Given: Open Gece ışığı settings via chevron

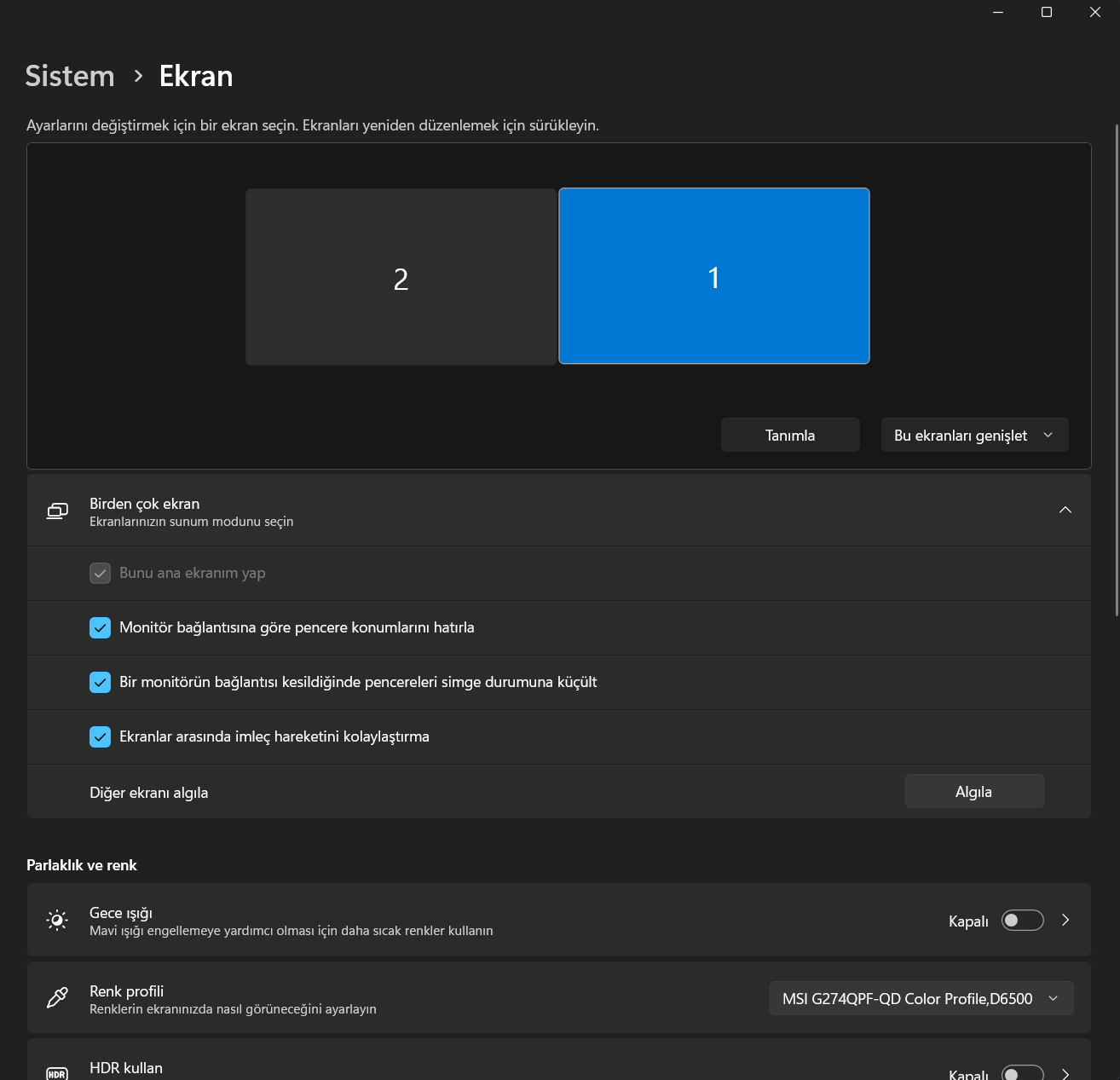Looking at the screenshot, I should click(x=1065, y=921).
